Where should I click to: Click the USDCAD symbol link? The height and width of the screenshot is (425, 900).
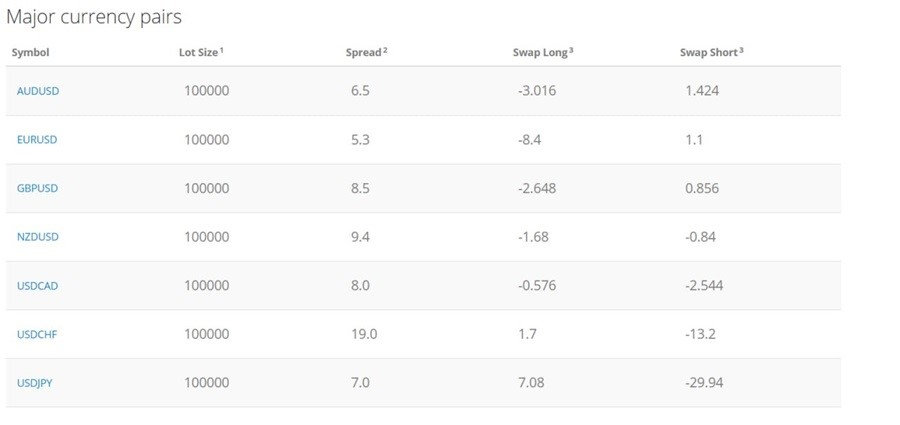pyautogui.click(x=38, y=286)
